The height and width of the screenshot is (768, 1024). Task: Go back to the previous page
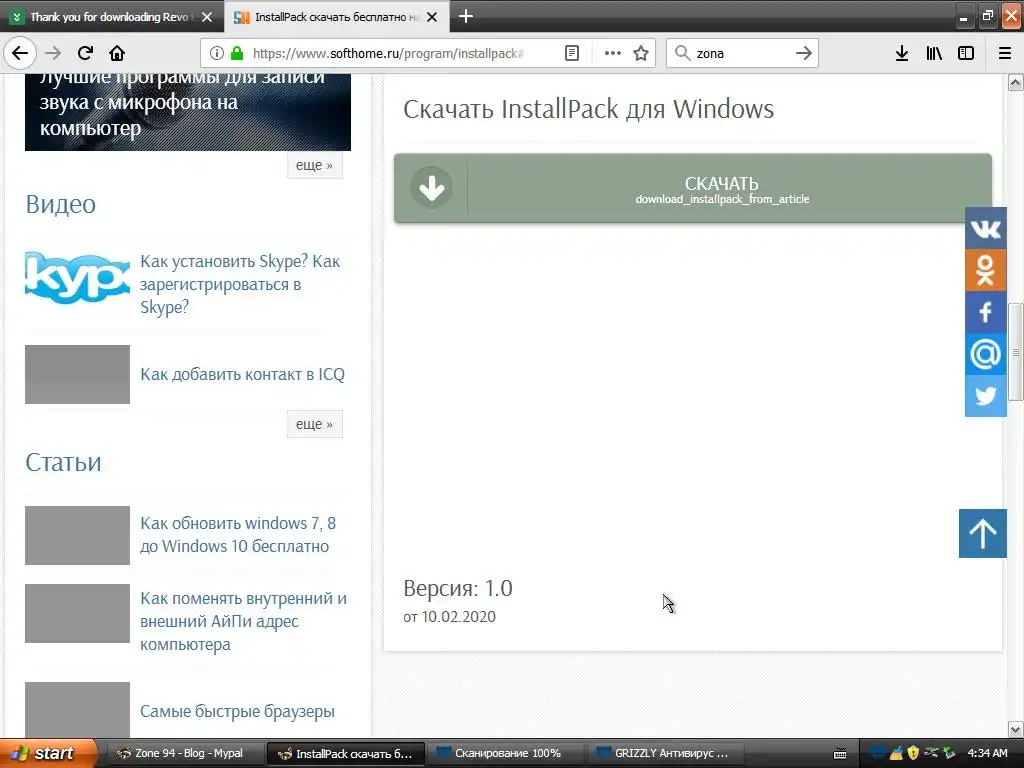20,53
